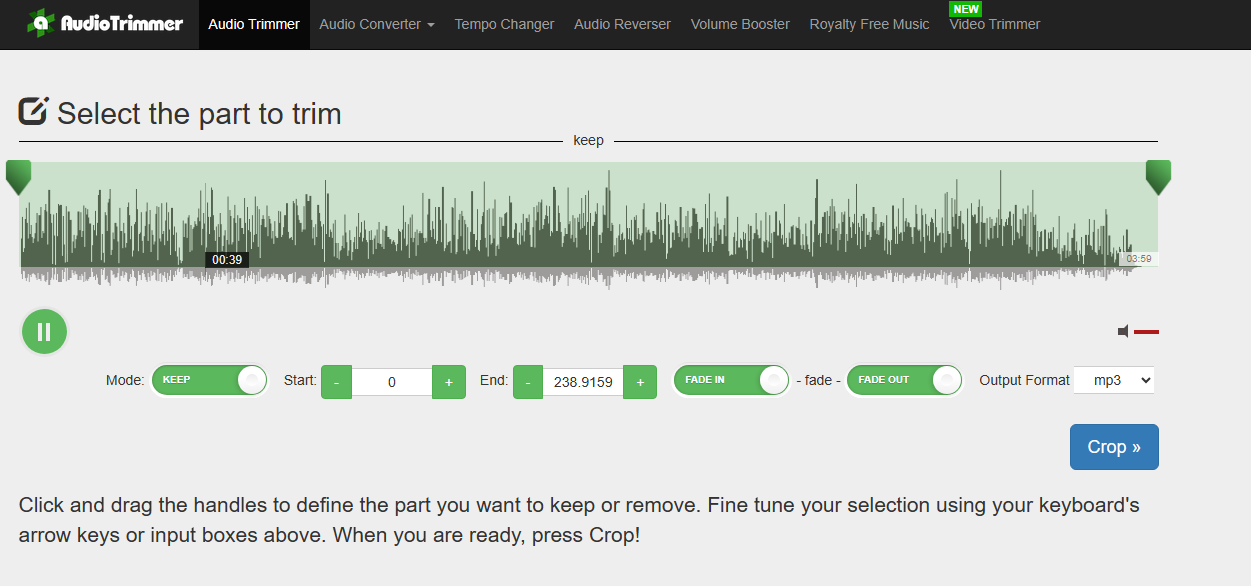Expand the Audio Converter dropdown menu

pyautogui.click(x=377, y=24)
